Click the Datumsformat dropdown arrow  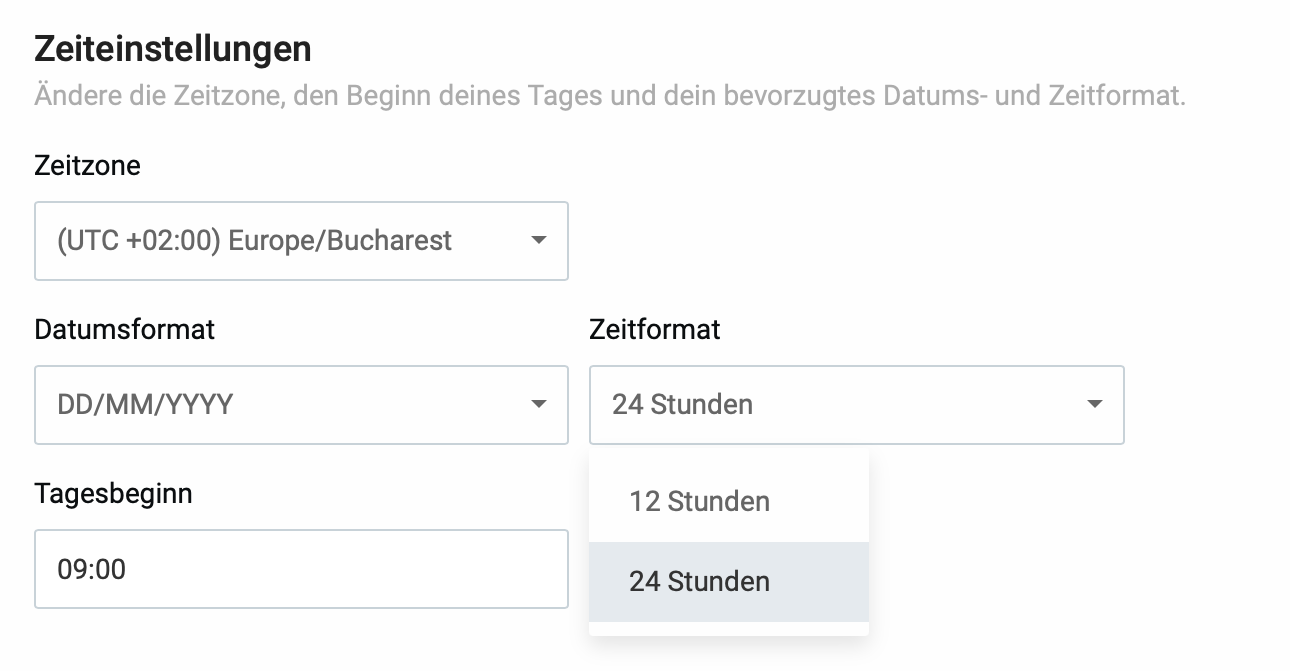[x=540, y=405]
